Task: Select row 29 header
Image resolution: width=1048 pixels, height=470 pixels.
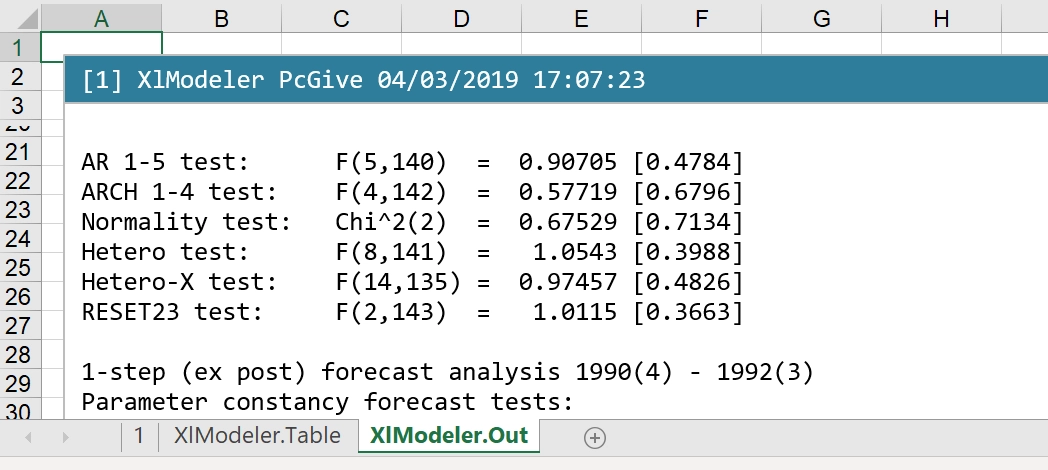Action: pos(20,383)
